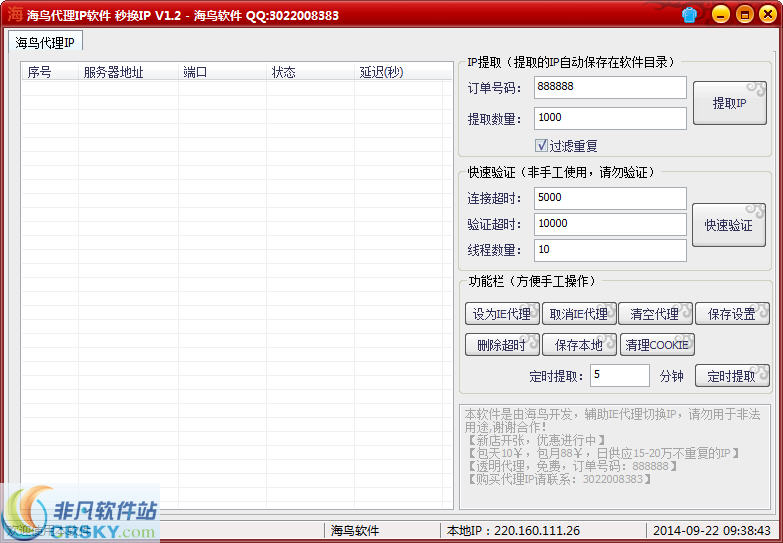Click the red app logo icon in title bar
This screenshot has height=543, width=783.
[14, 15]
